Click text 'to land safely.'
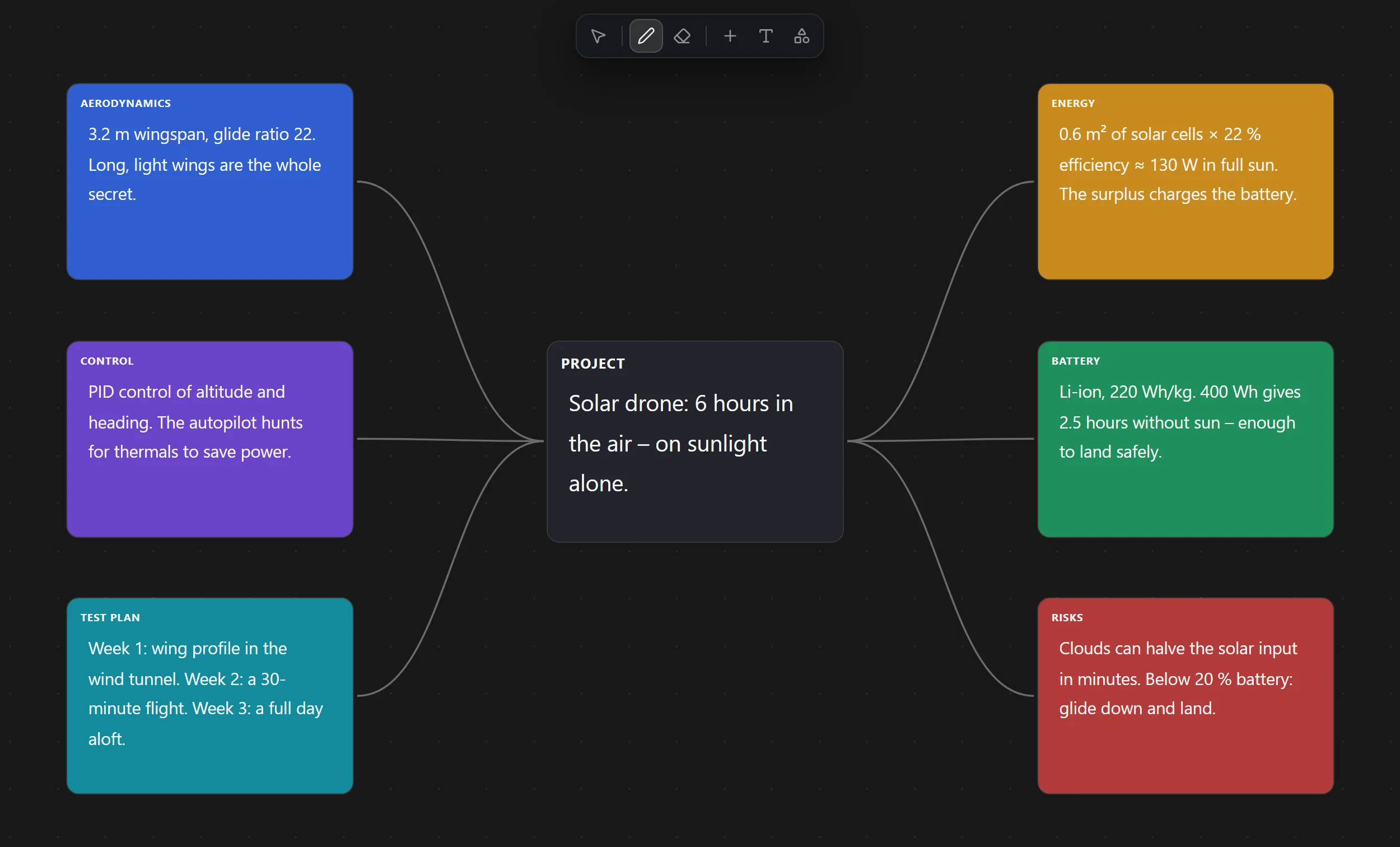The height and width of the screenshot is (847, 1400). point(1110,452)
